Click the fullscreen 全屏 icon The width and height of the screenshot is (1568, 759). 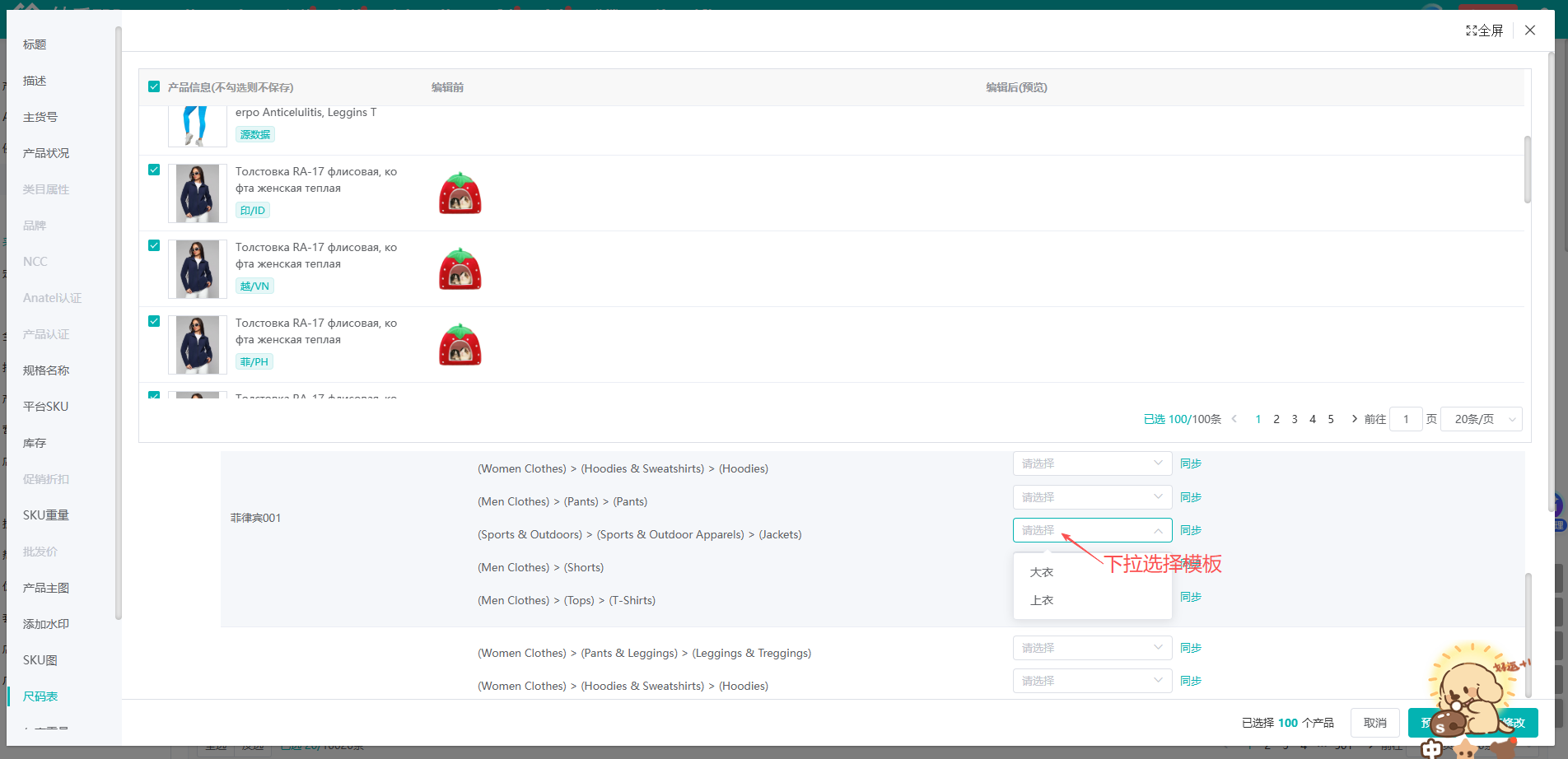click(1484, 30)
